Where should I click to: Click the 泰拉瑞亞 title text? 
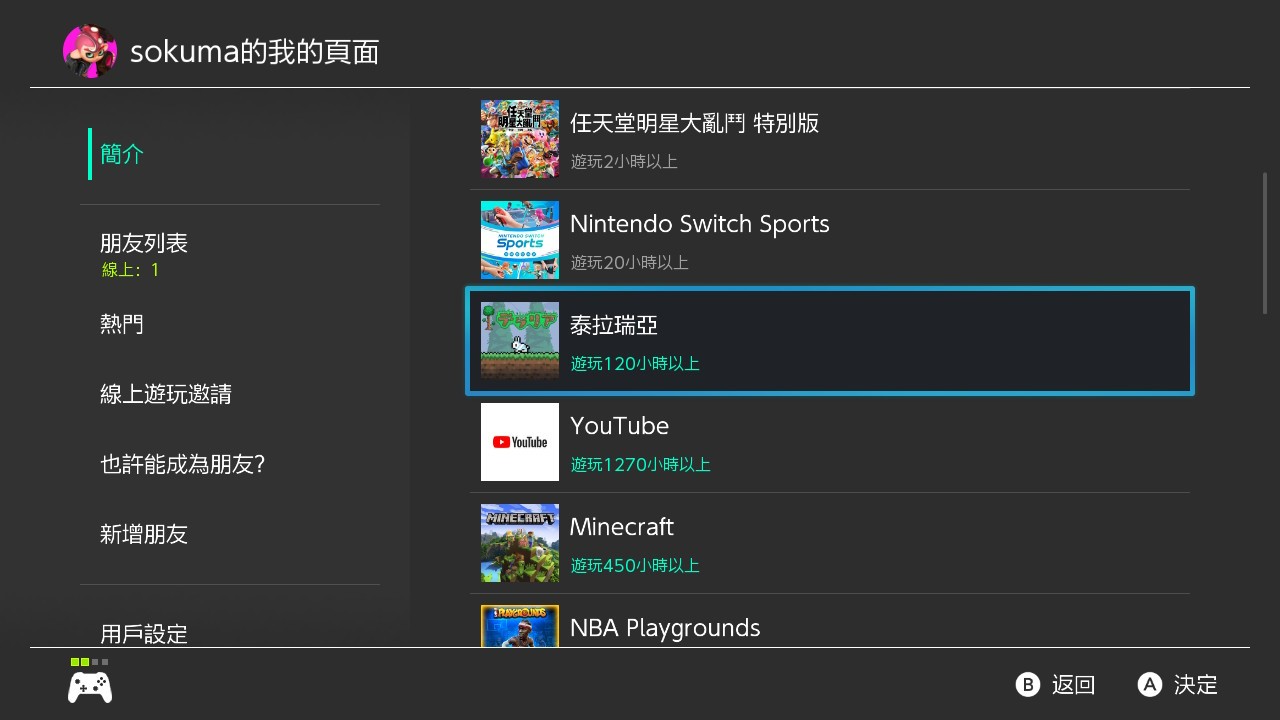click(x=614, y=325)
